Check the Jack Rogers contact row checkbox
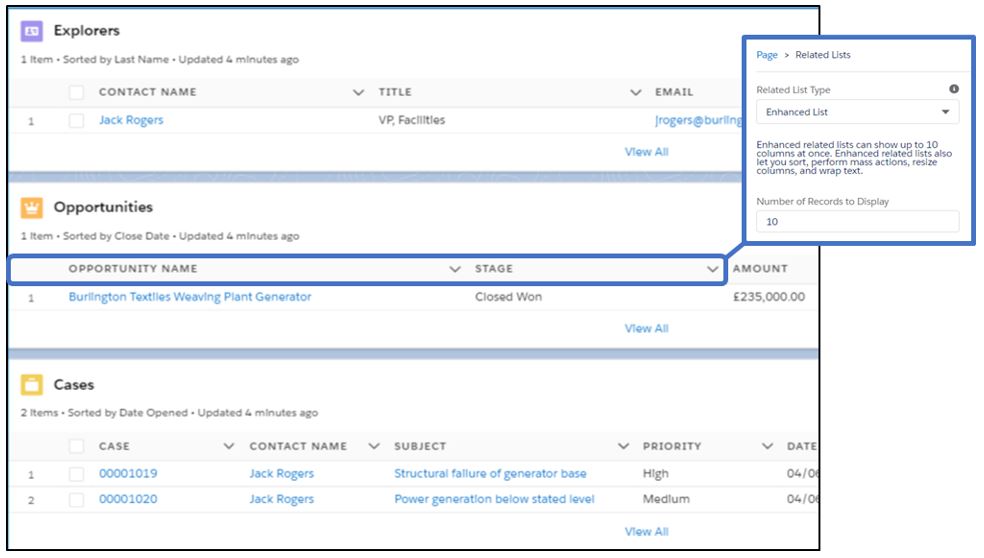The height and width of the screenshot is (558, 984). [77, 121]
